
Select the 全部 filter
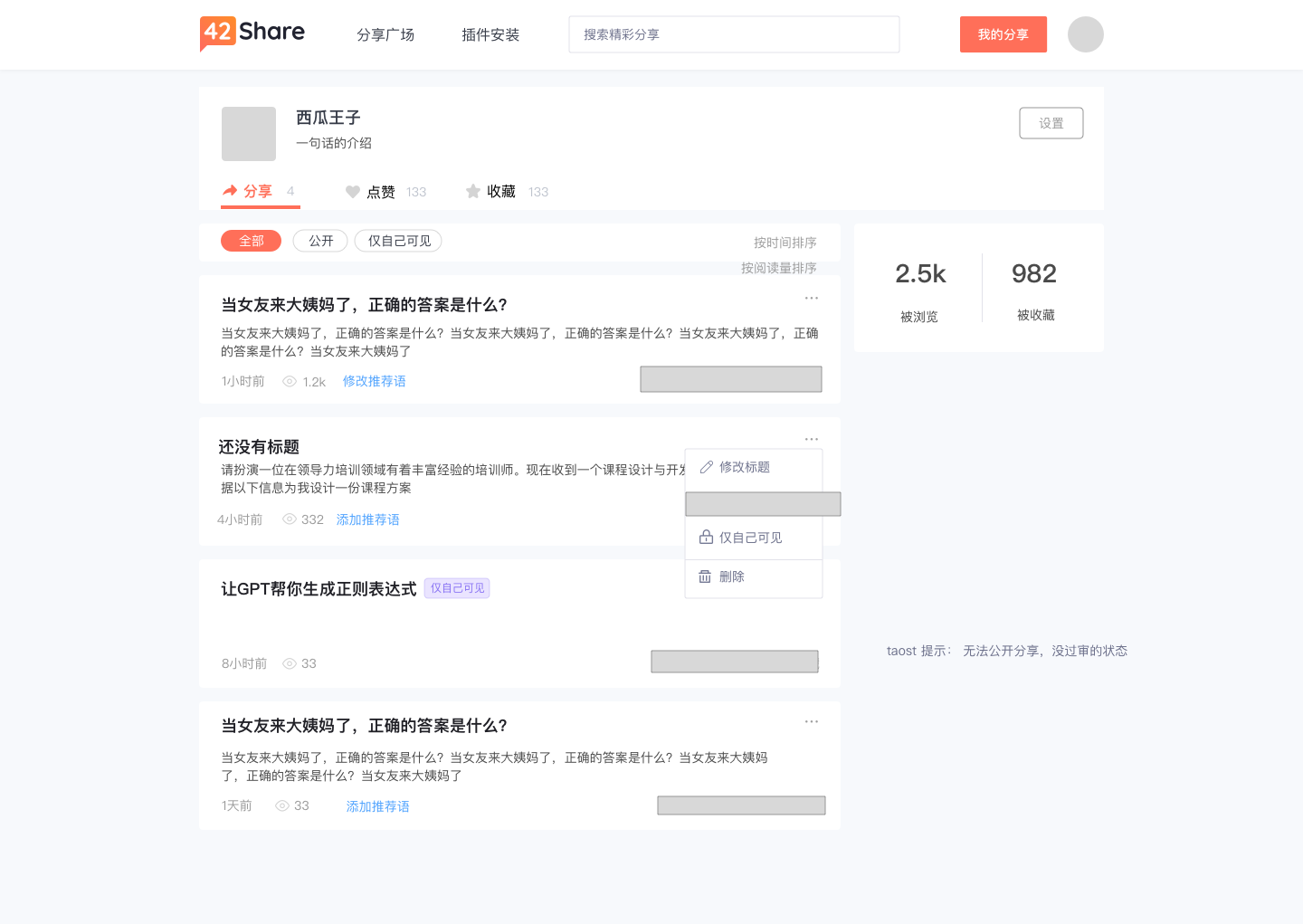pos(252,241)
